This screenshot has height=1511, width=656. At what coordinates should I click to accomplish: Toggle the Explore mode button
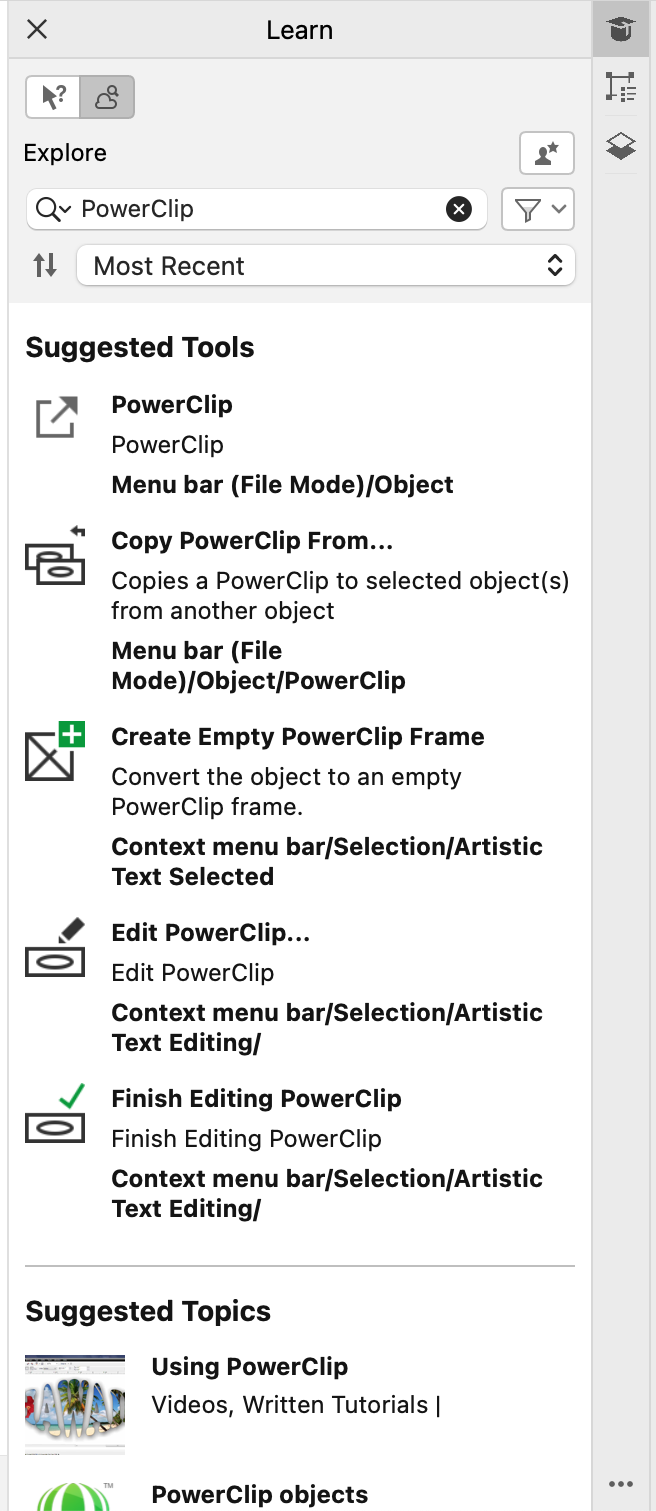107,98
